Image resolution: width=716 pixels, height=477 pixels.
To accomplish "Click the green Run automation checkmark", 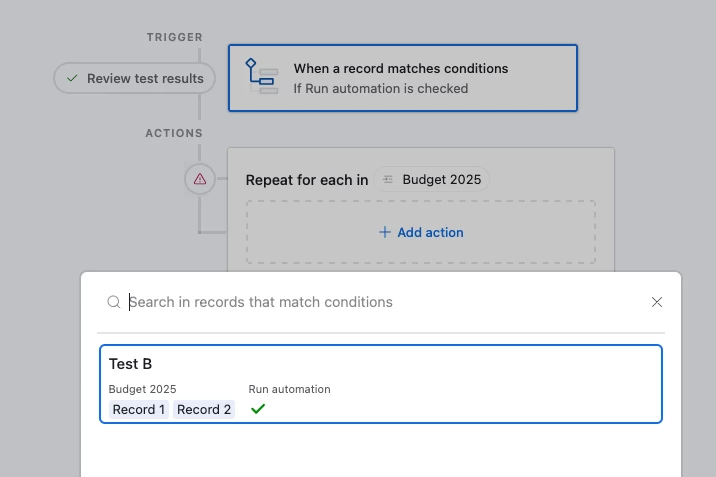I will click(x=258, y=409).
